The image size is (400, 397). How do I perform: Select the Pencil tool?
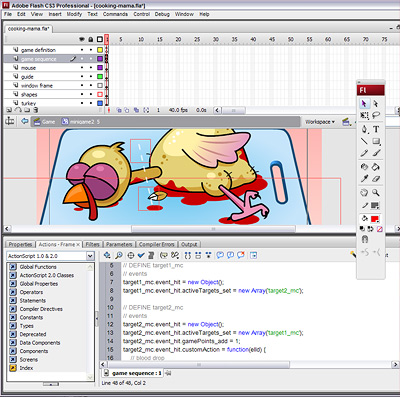click(x=364, y=153)
